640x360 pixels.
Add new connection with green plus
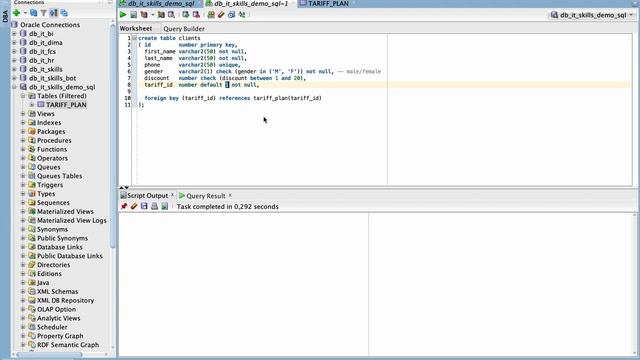coord(16,13)
